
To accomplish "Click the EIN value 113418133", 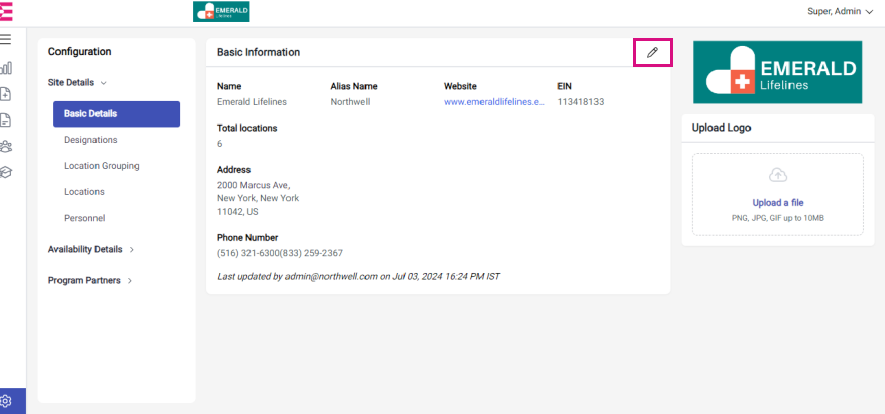I will [x=581, y=102].
